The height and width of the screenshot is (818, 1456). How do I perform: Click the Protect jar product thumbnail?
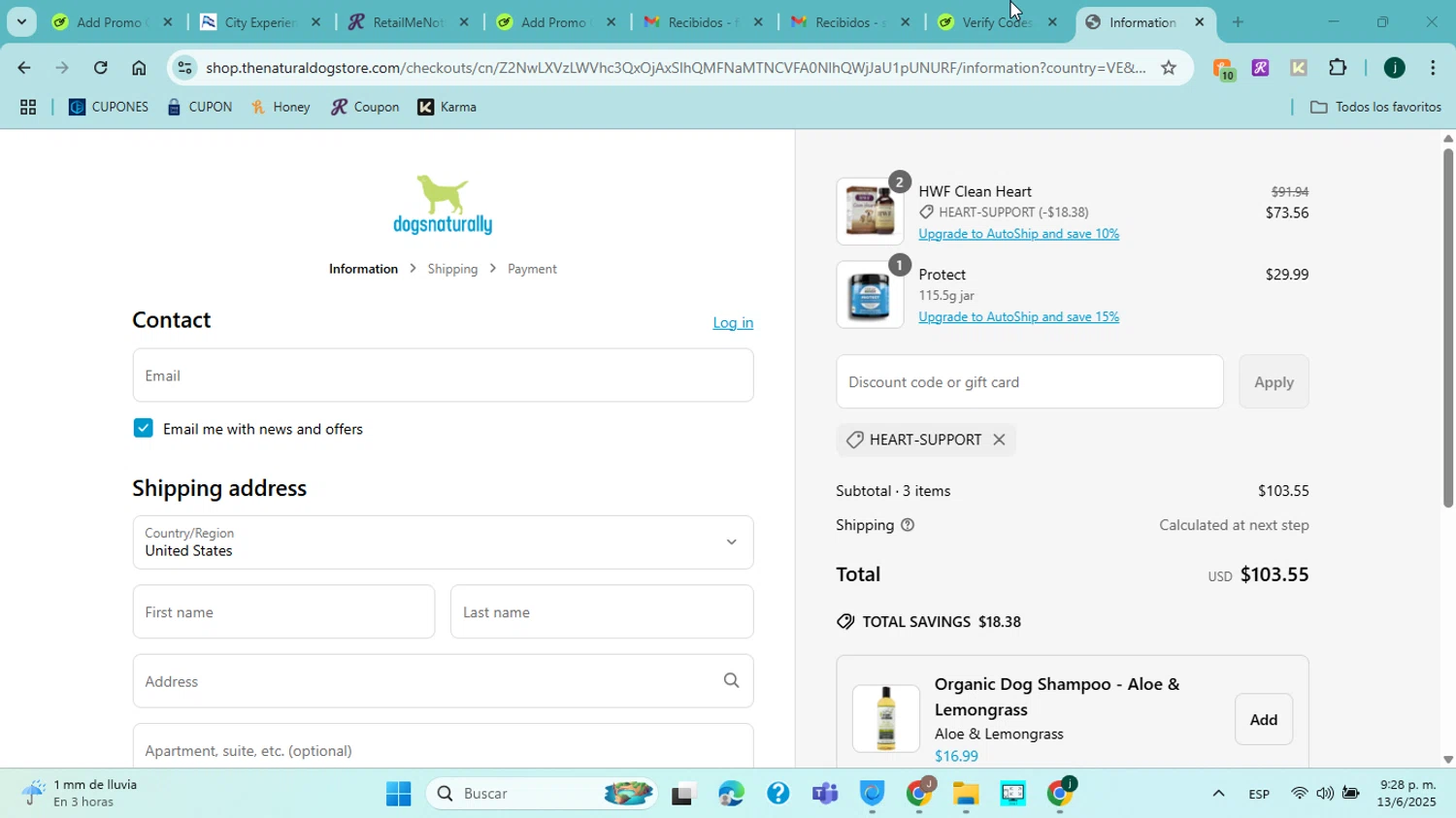pyautogui.click(x=870, y=295)
